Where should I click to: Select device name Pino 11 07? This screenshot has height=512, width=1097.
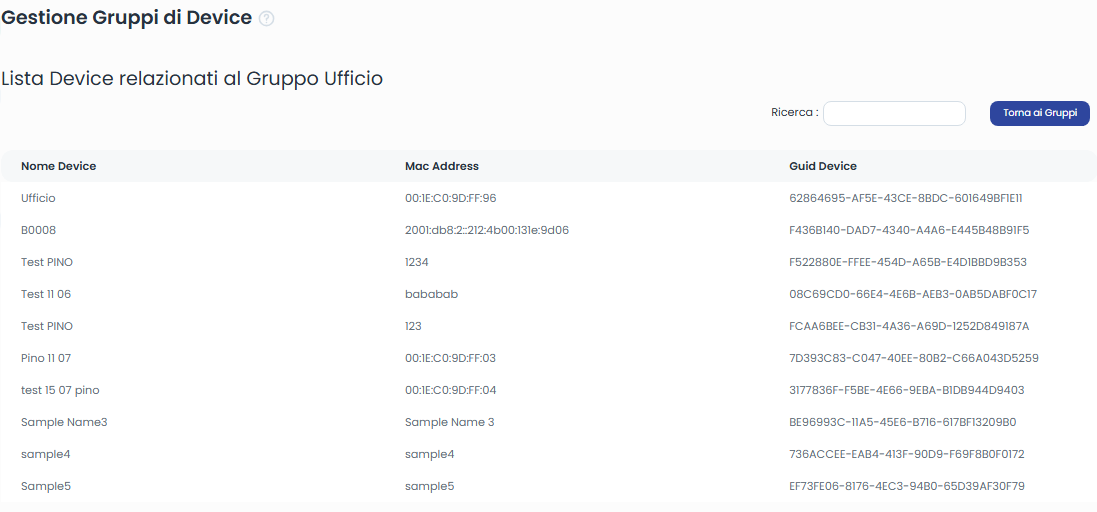[x=46, y=358]
